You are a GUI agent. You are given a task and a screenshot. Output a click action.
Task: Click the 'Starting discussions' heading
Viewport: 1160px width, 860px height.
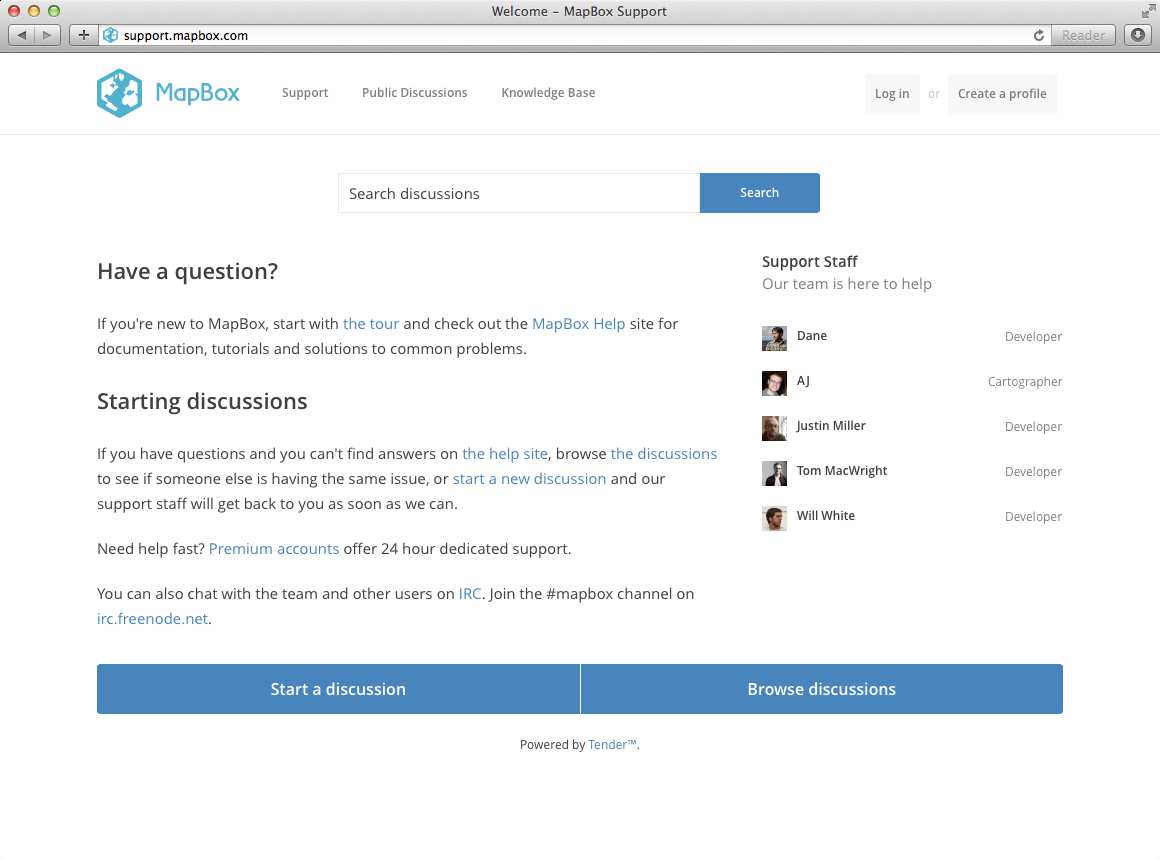[202, 401]
